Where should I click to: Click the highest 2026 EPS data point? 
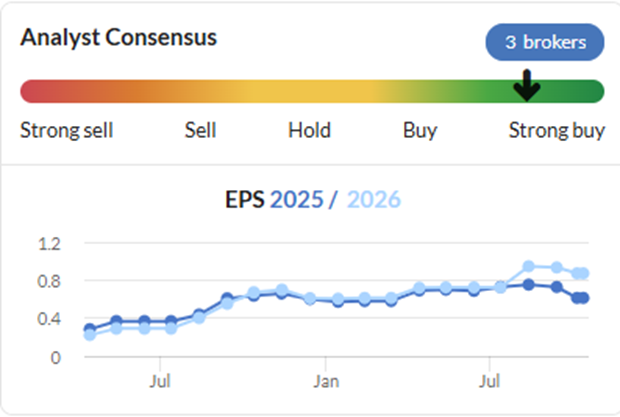click(528, 267)
